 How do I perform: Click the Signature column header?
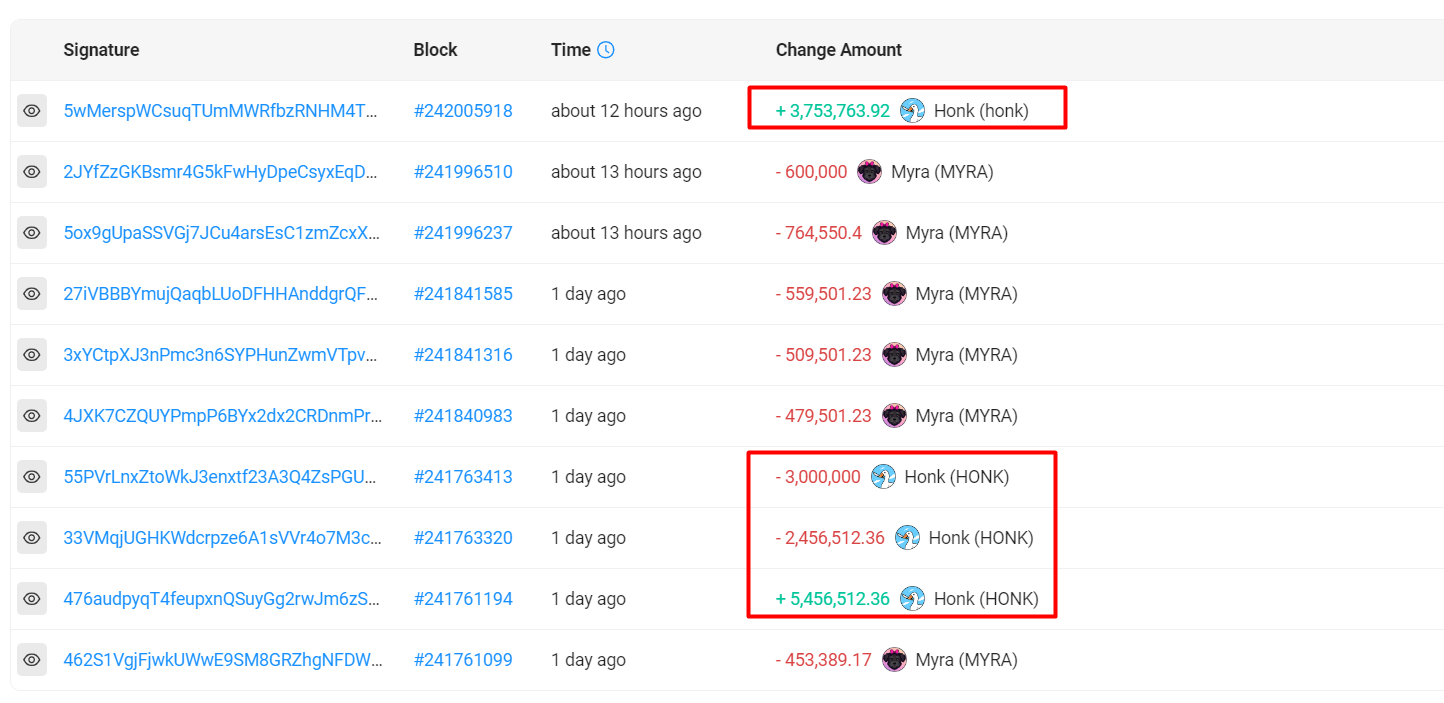(x=101, y=50)
